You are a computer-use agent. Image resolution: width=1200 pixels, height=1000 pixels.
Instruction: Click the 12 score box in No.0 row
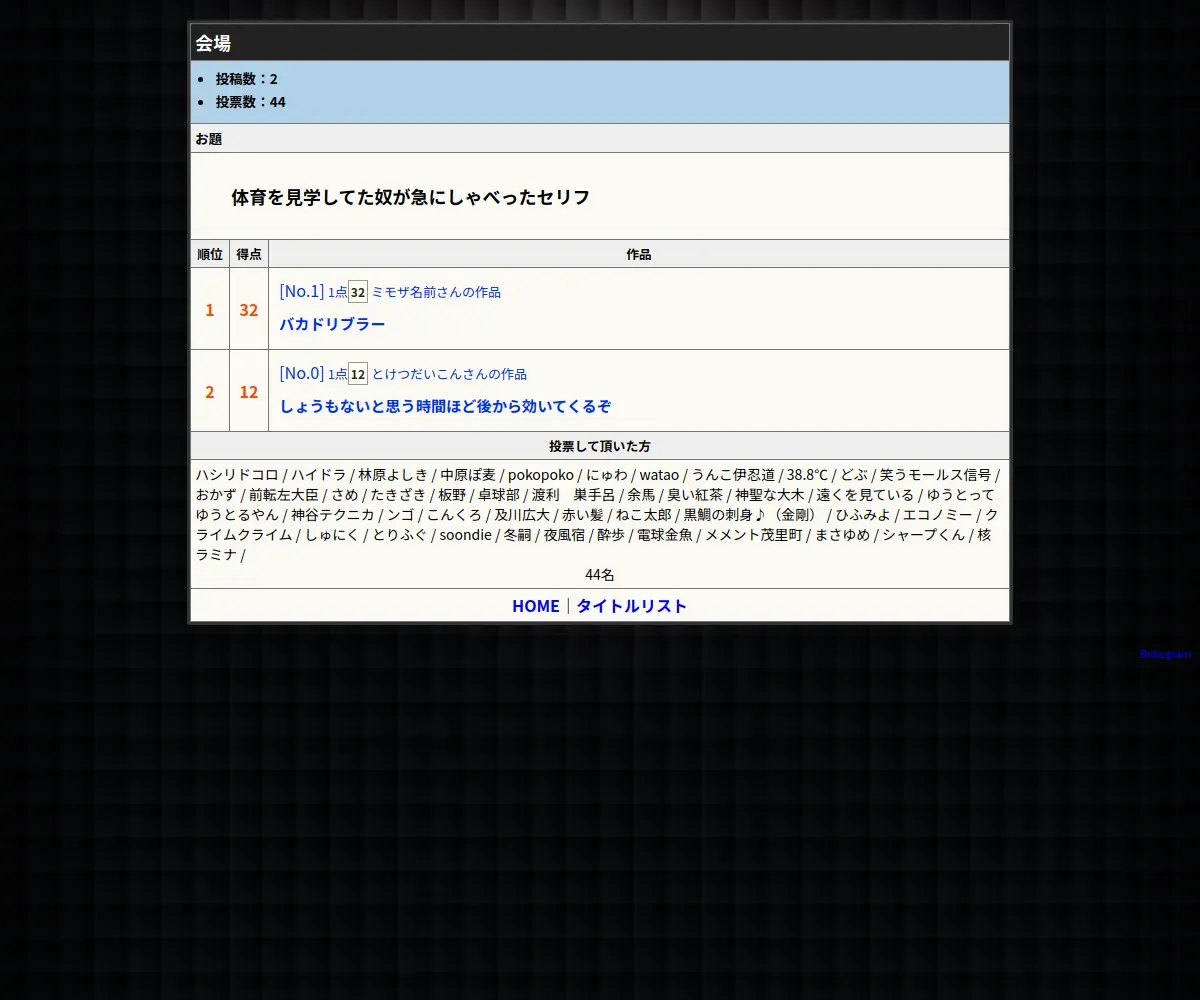tap(358, 374)
